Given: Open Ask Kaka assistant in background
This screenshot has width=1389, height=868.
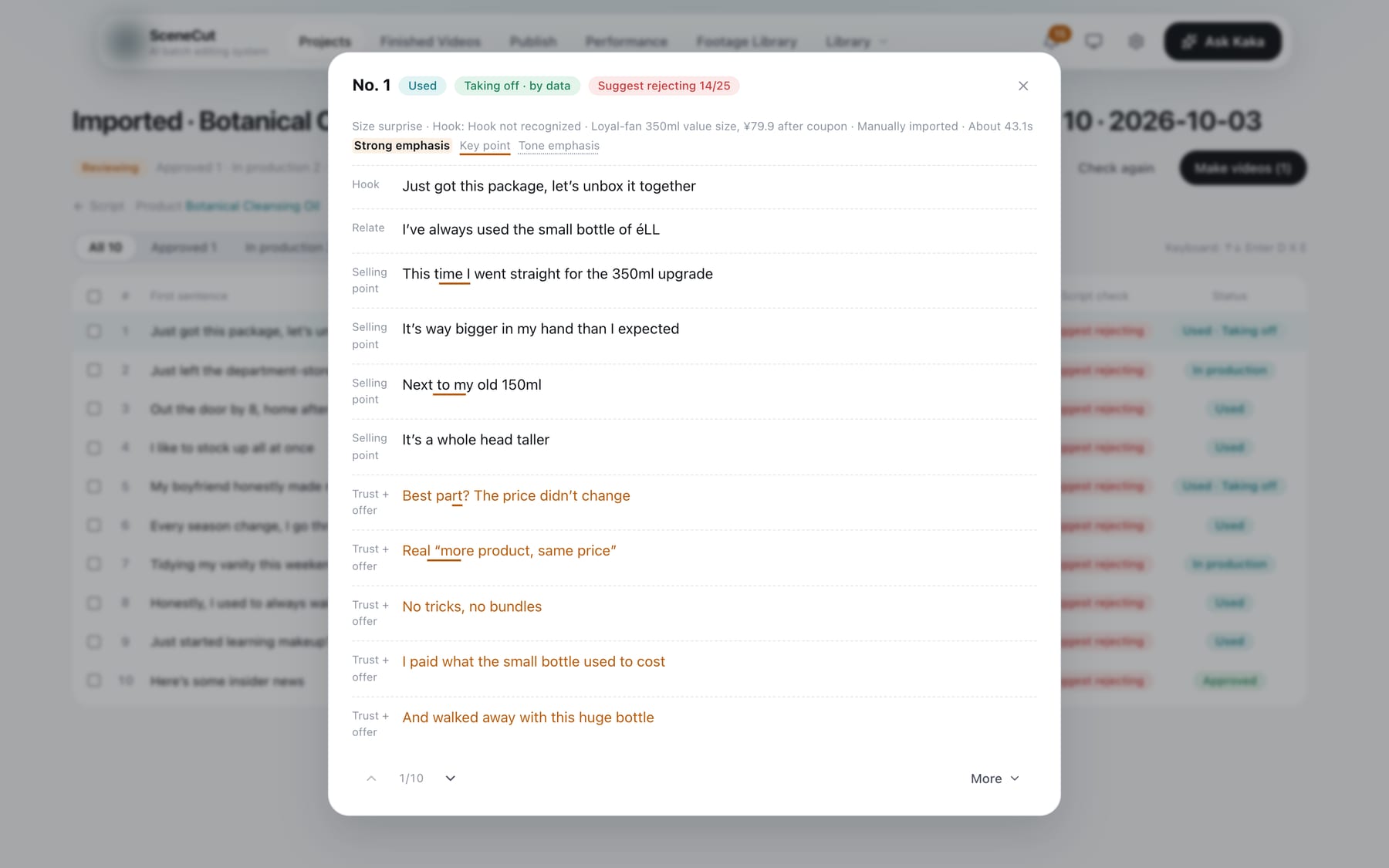Looking at the screenshot, I should pyautogui.click(x=1222, y=42).
